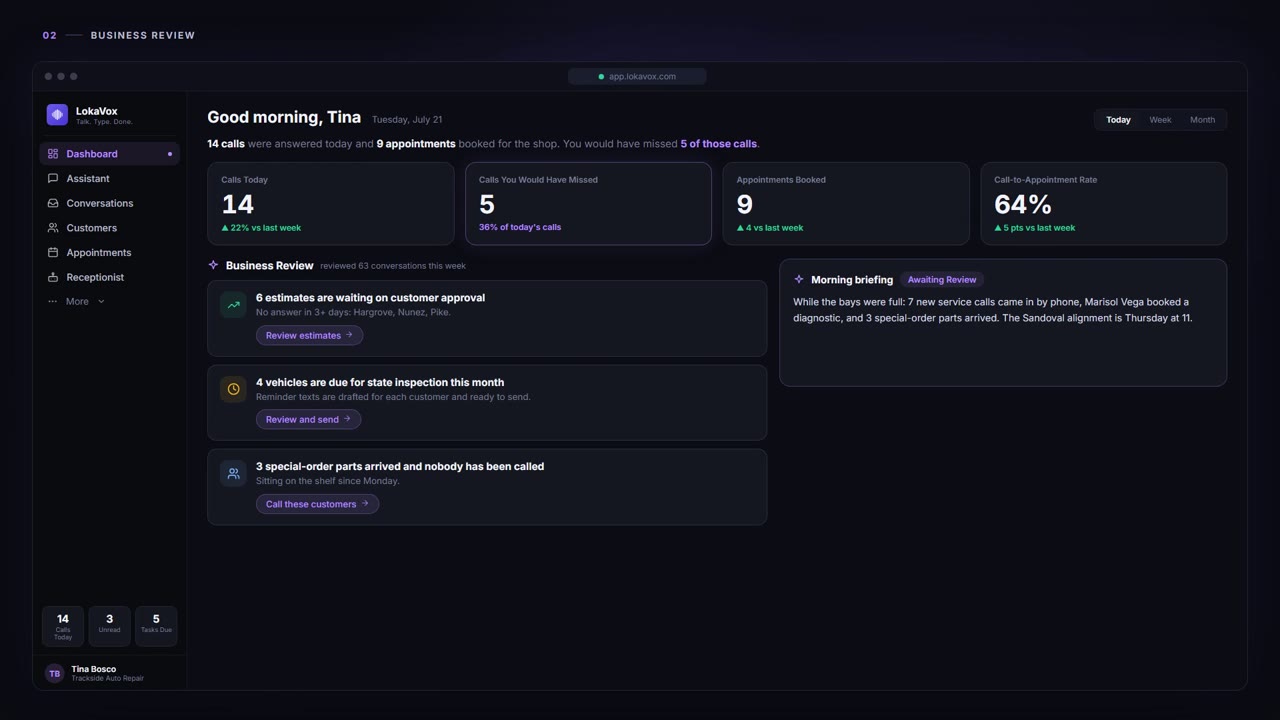Screen dimensions: 1280x720
Task: Click the clock icon on state inspection card
Action: click(x=233, y=389)
